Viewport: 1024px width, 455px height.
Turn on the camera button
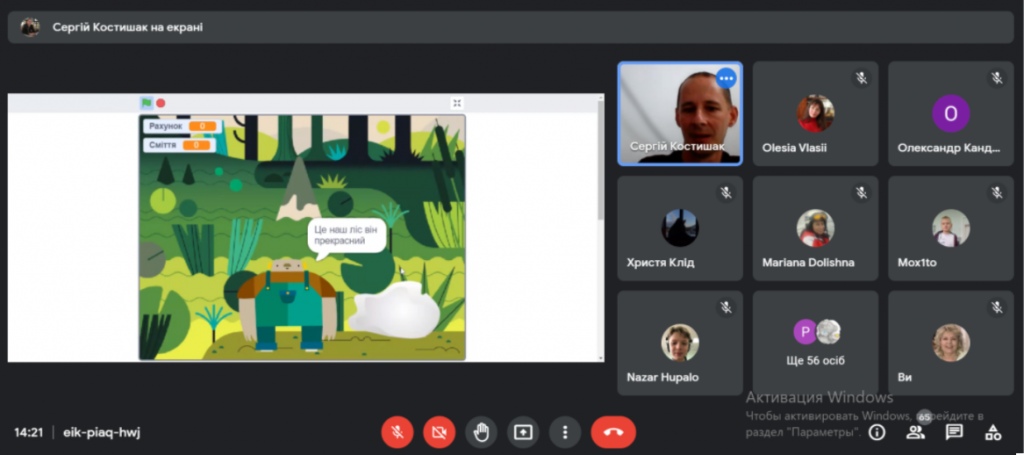coord(439,432)
